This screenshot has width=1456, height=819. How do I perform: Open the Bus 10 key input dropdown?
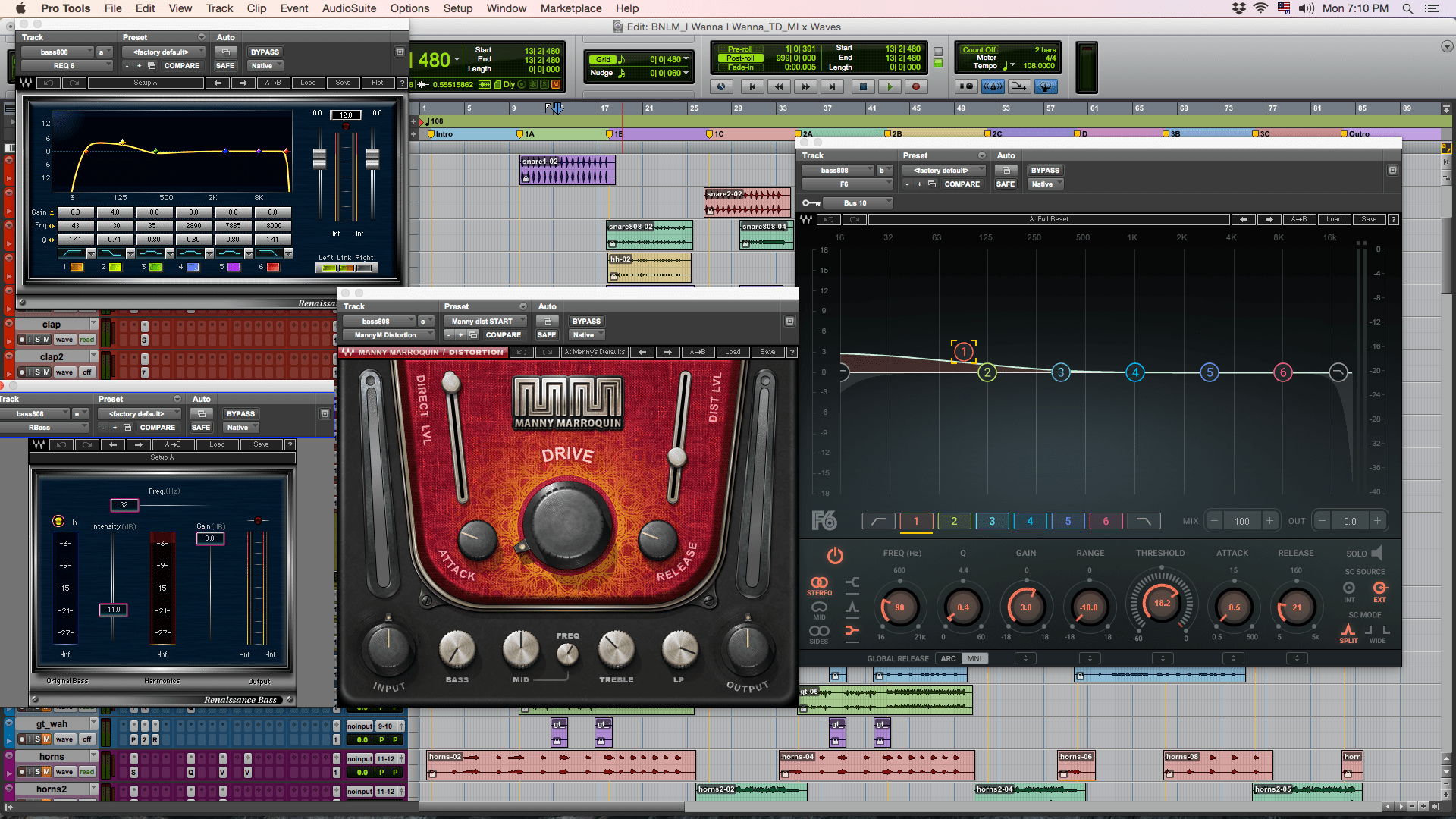click(x=858, y=203)
